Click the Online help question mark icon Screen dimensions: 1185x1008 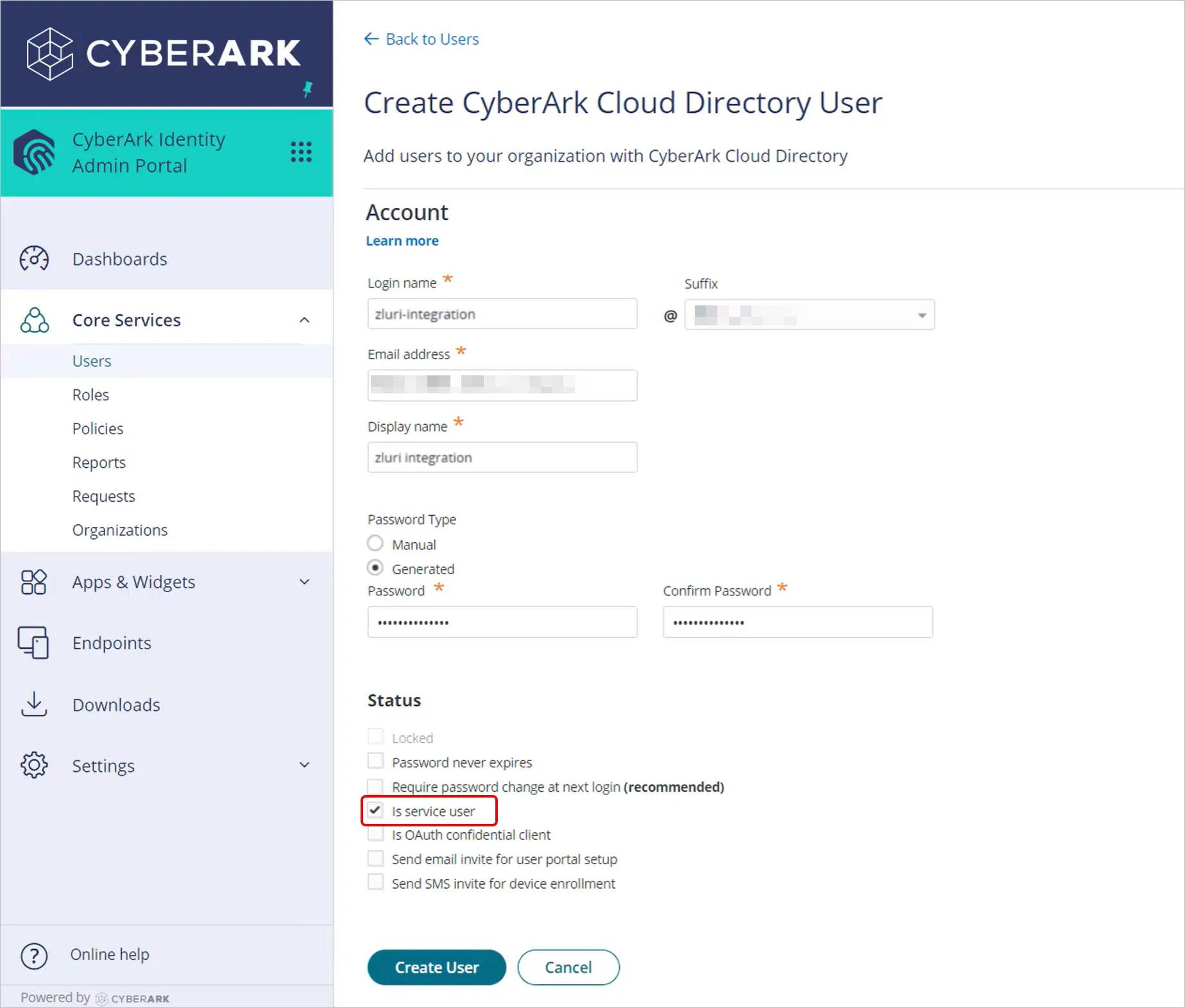pyautogui.click(x=34, y=955)
